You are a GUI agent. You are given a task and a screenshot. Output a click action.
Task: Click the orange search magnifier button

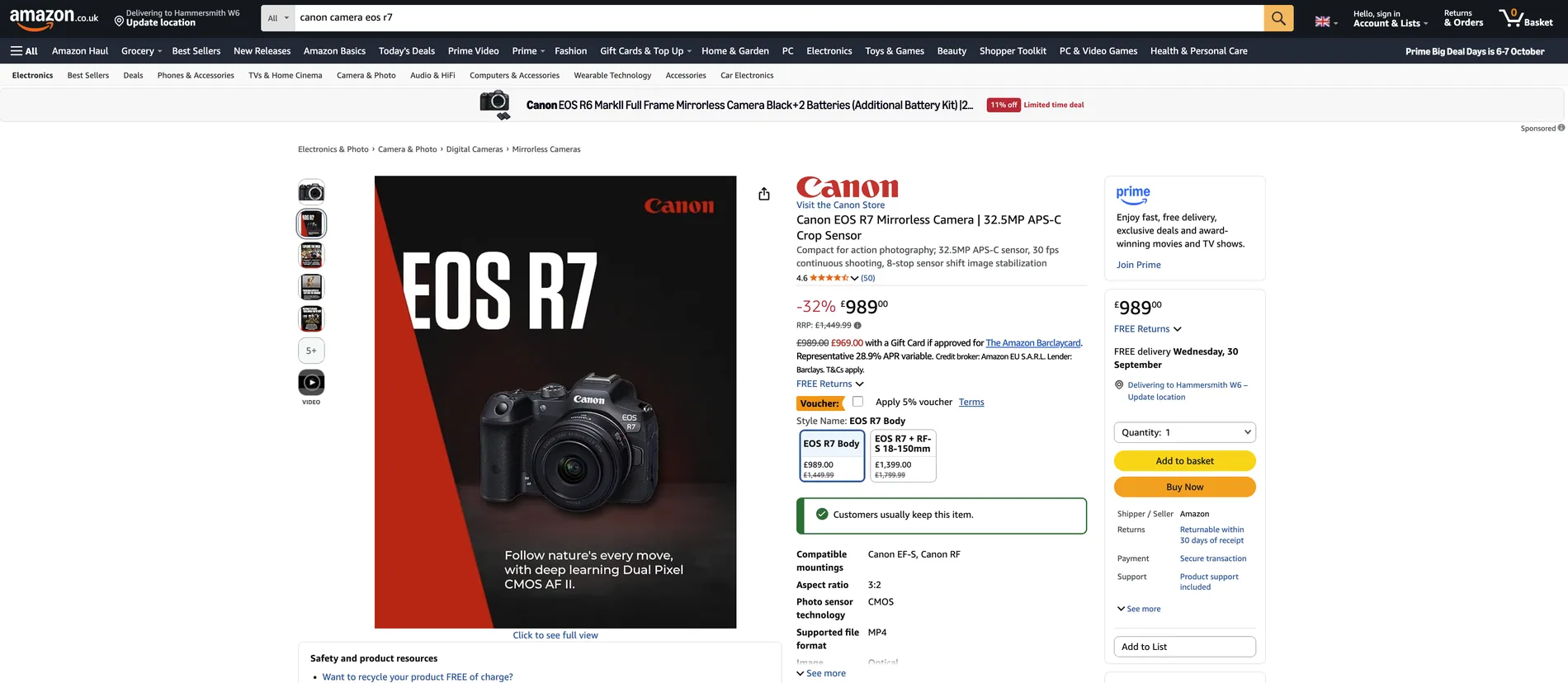tap(1278, 18)
